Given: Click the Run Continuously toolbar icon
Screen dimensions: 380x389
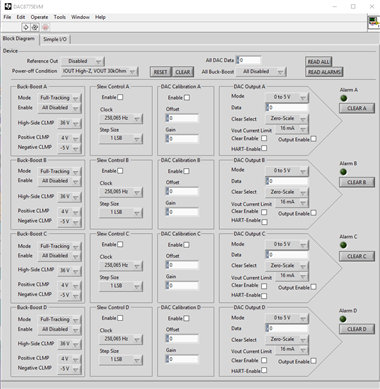Looking at the screenshot, I should click(35, 27).
